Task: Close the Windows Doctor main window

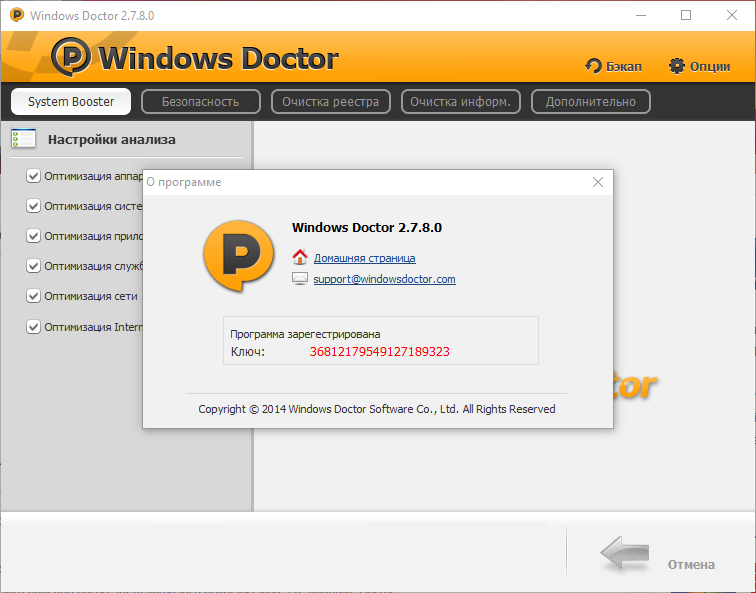Action: [731, 15]
